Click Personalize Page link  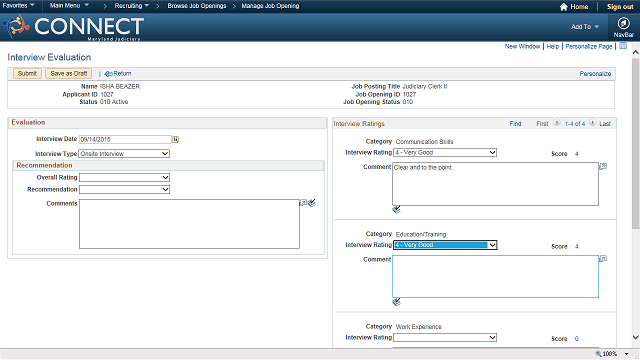click(589, 47)
